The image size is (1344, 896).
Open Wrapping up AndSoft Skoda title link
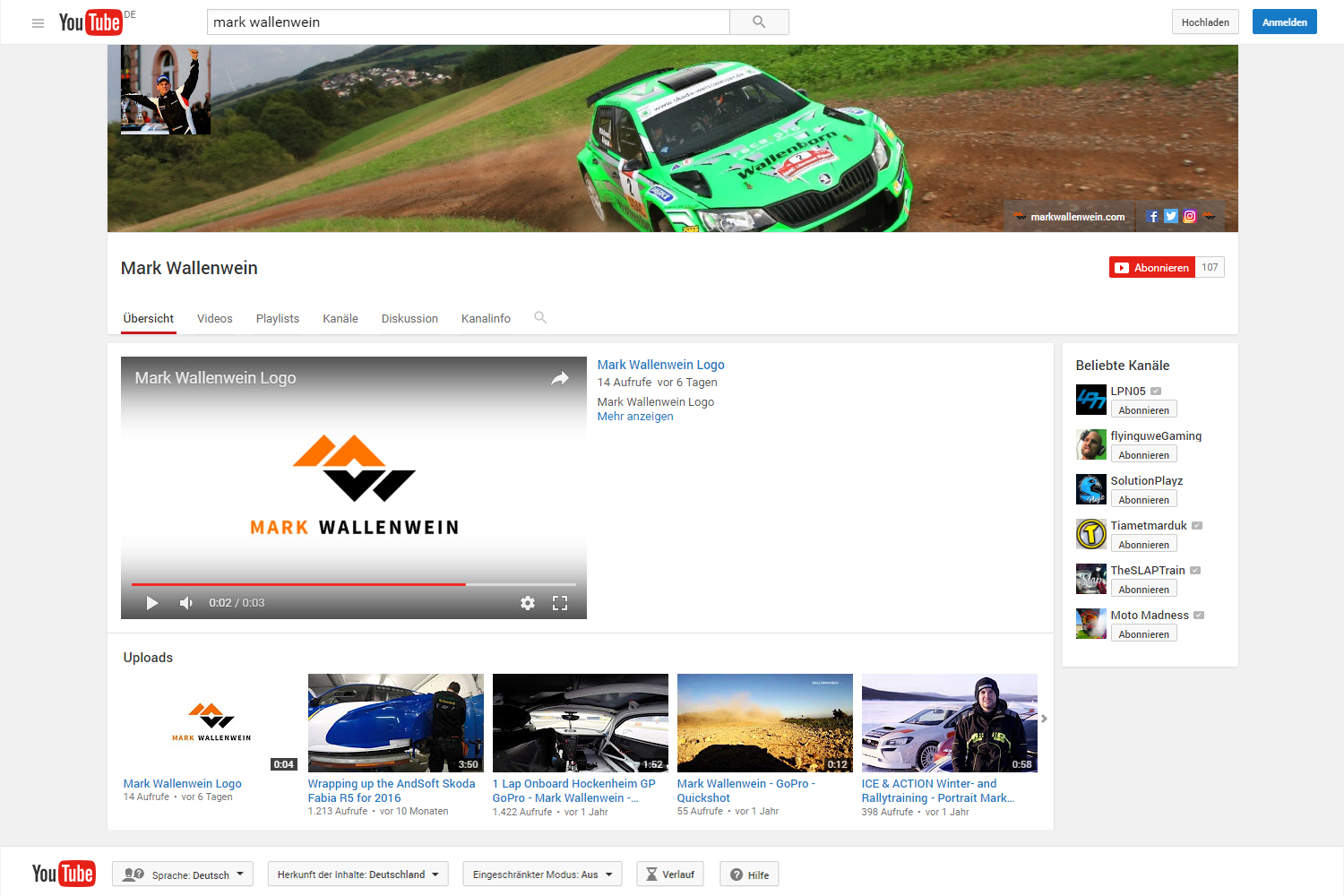click(x=392, y=790)
